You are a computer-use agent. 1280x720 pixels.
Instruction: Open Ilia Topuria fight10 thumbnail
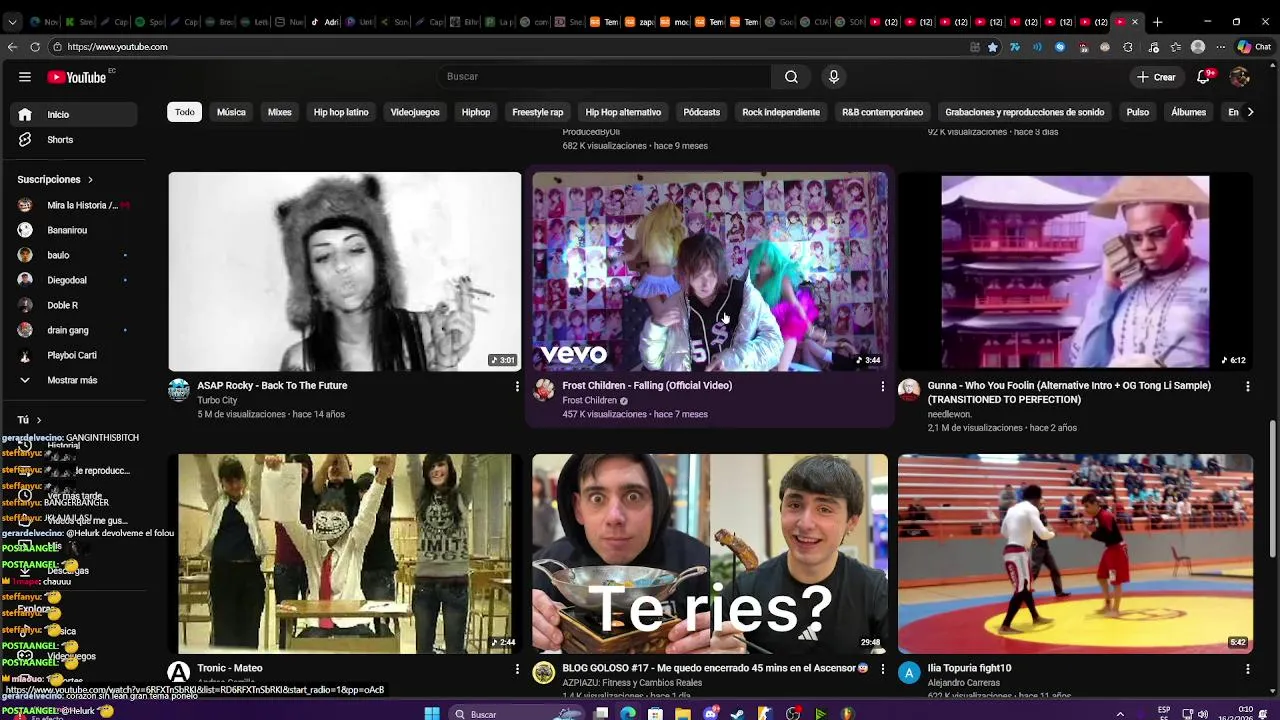point(1075,554)
